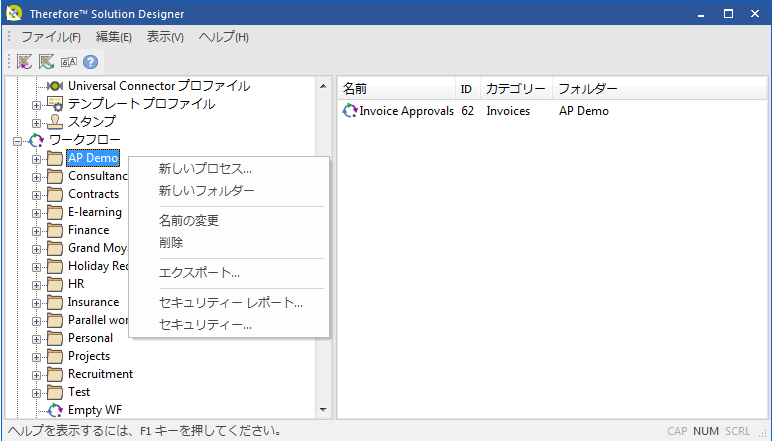This screenshot has height=441, width=774.
Task: Click the first toolbar icon with purple arrow
Action: pos(25,62)
